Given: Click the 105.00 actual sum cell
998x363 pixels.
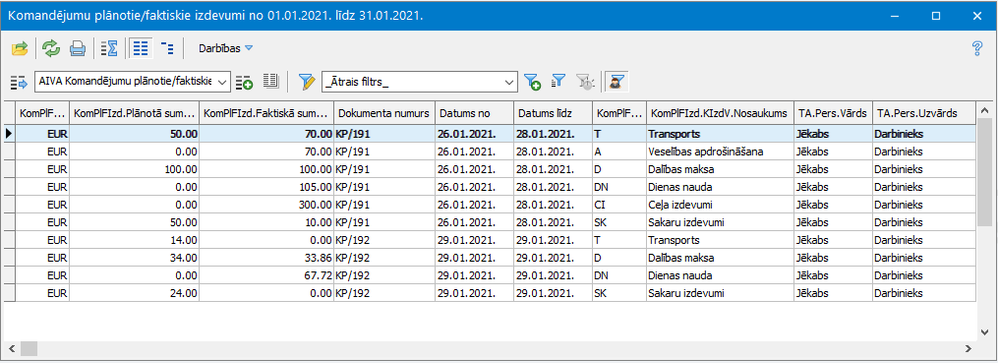Looking at the screenshot, I should click(267, 187).
